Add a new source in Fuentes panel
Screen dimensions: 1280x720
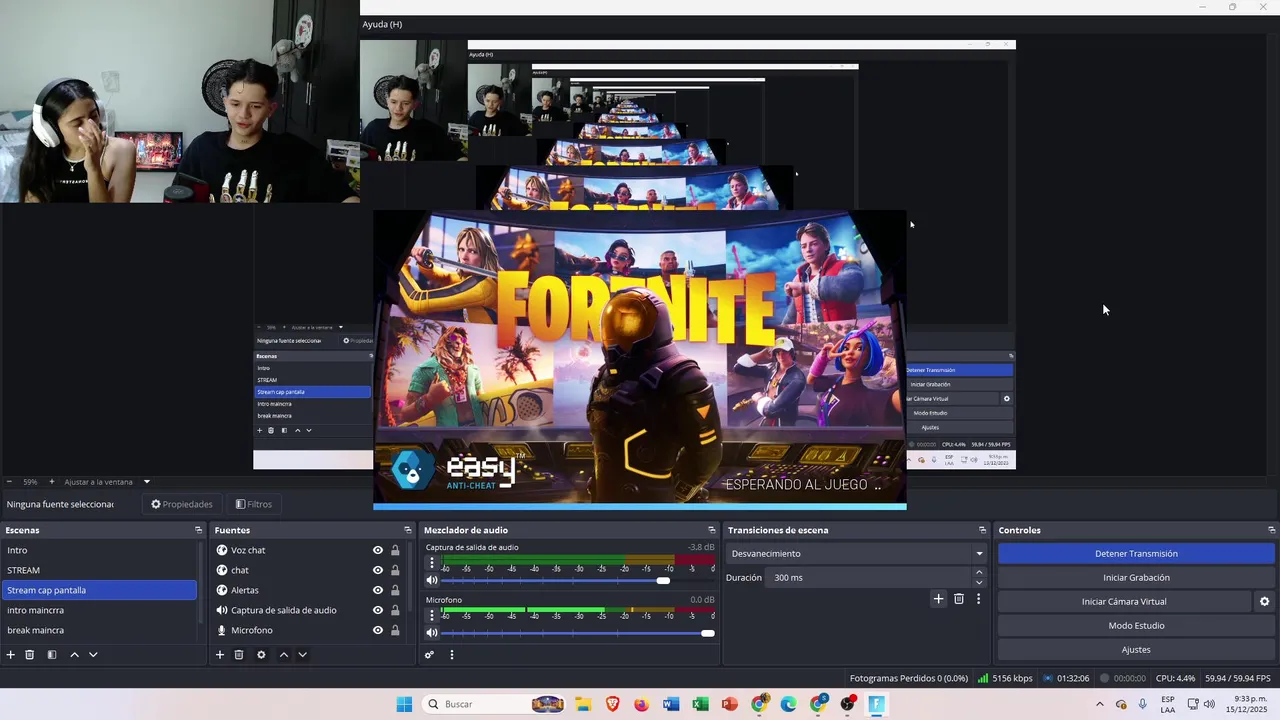[220, 655]
